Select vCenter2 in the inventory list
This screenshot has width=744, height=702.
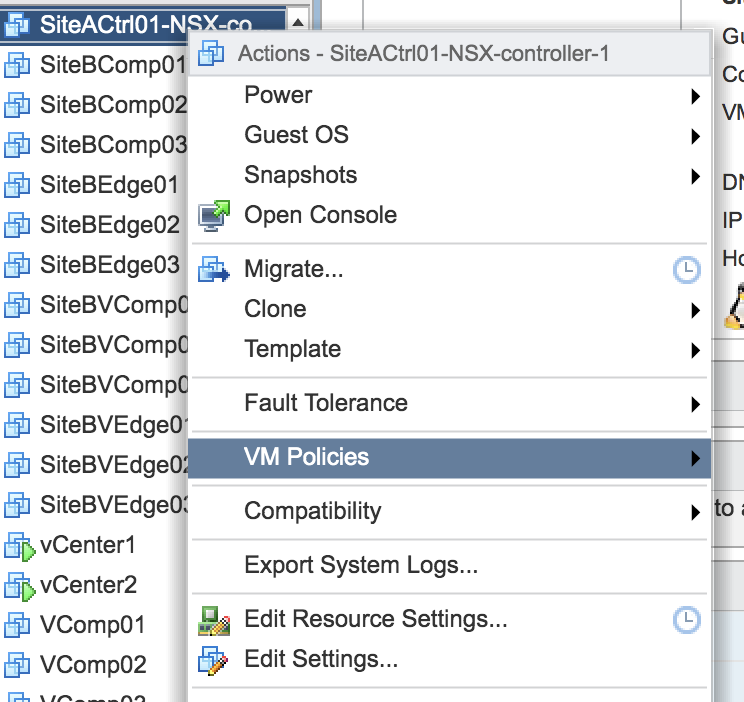(x=88, y=585)
